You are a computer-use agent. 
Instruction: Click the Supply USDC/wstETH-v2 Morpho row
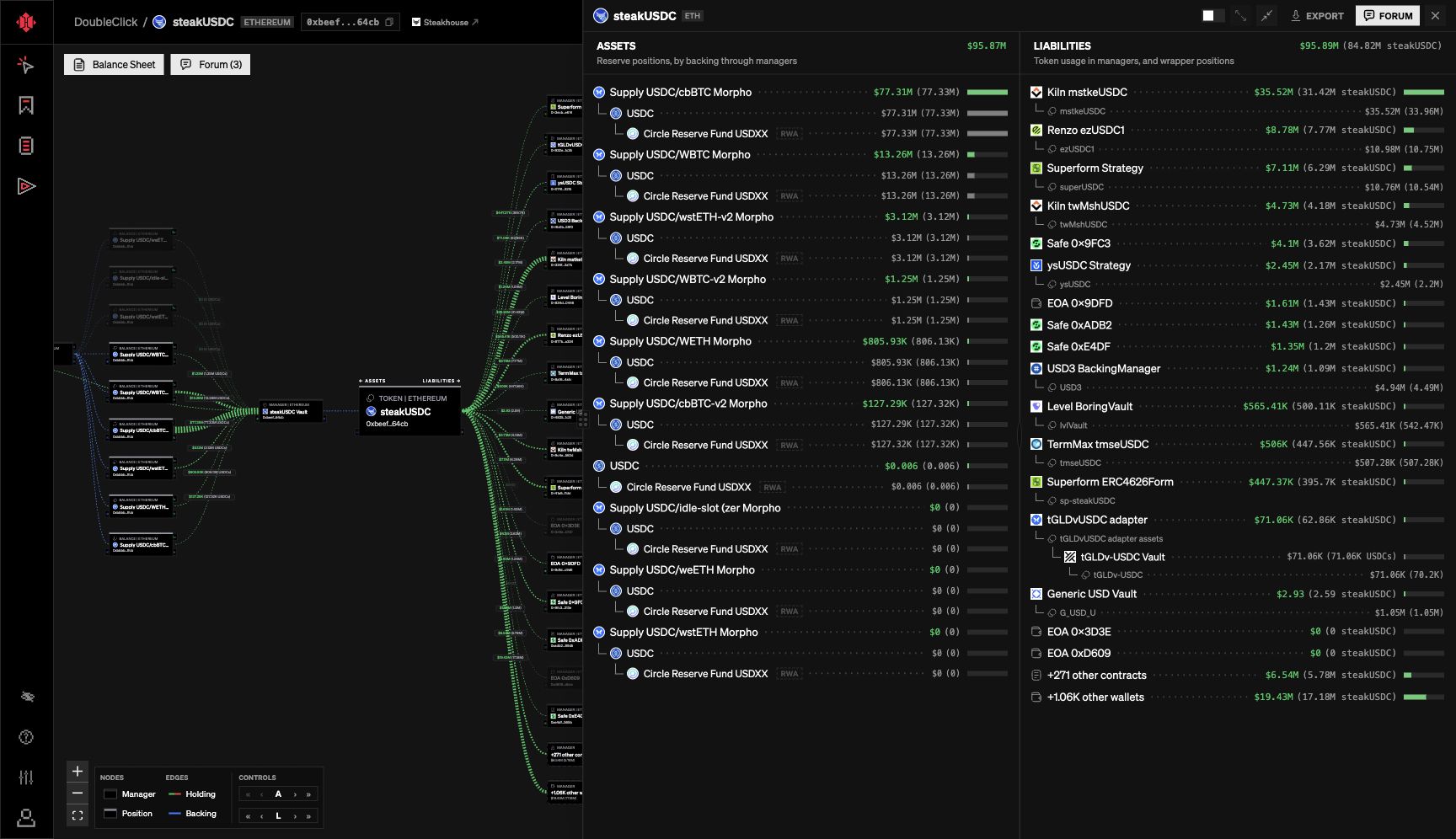(800, 217)
